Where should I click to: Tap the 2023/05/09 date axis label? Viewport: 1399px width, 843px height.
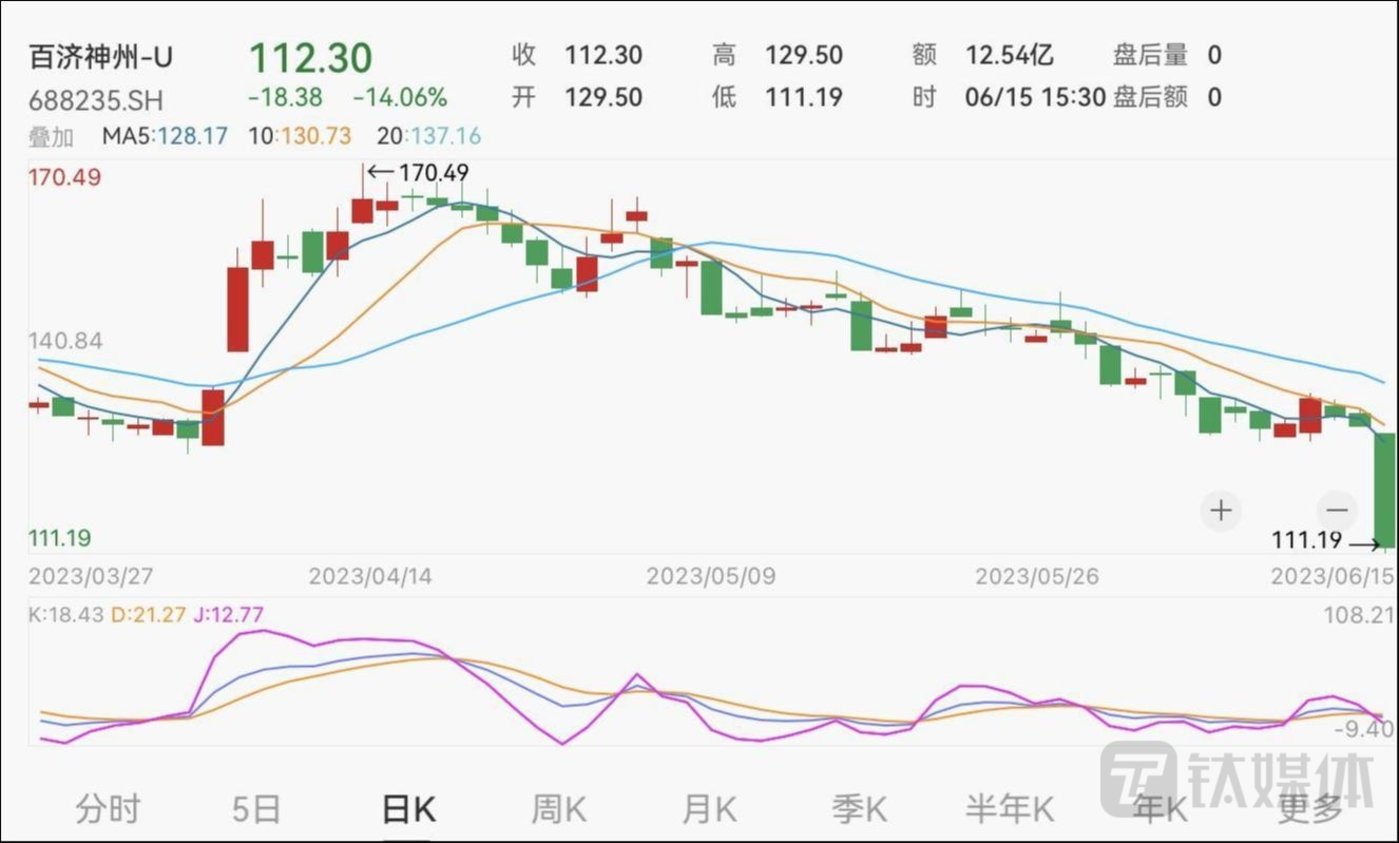coord(710,577)
